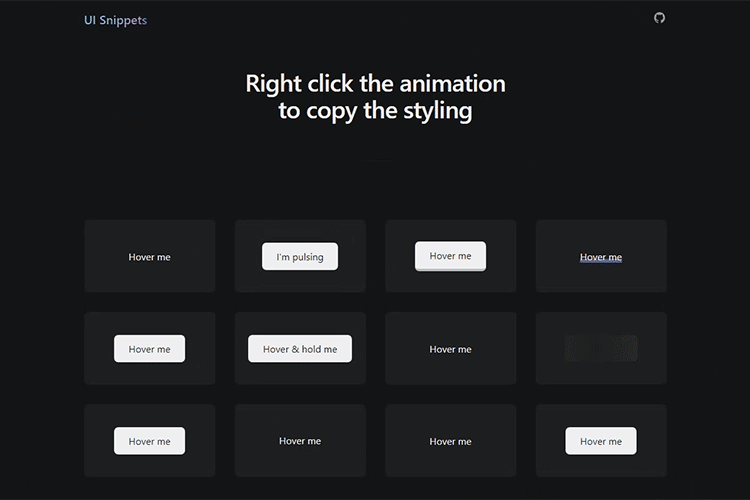Click white "Hover me" button left of "Hover & hold me"
The image size is (750, 500).
click(x=150, y=349)
